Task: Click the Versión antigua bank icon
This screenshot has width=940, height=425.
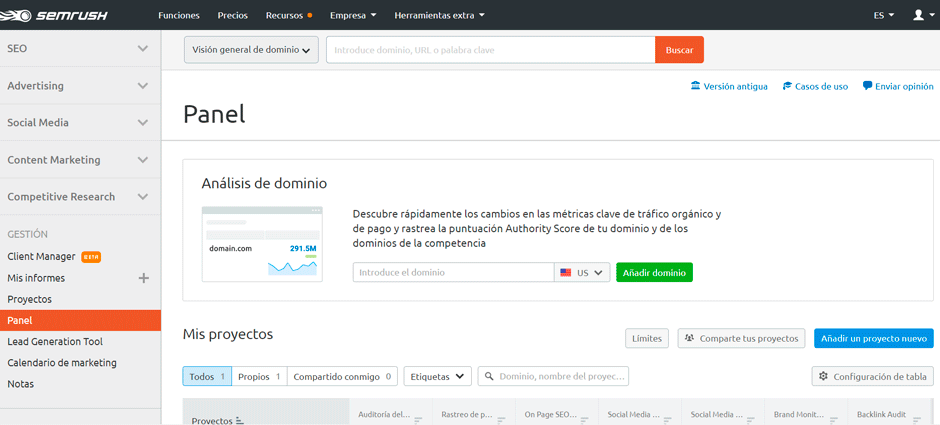Action: (695, 86)
